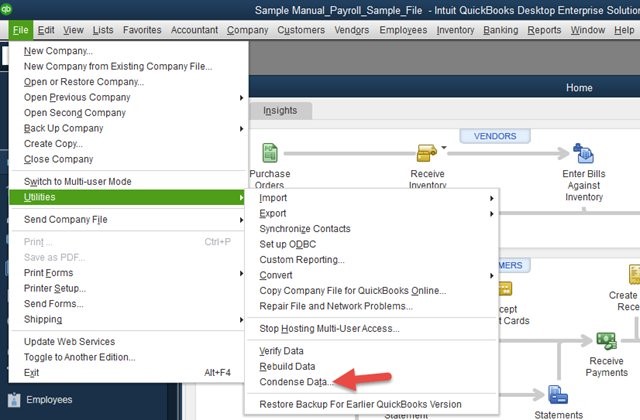Open the Favorites menu
This screenshot has width=640, height=420.
(x=142, y=30)
